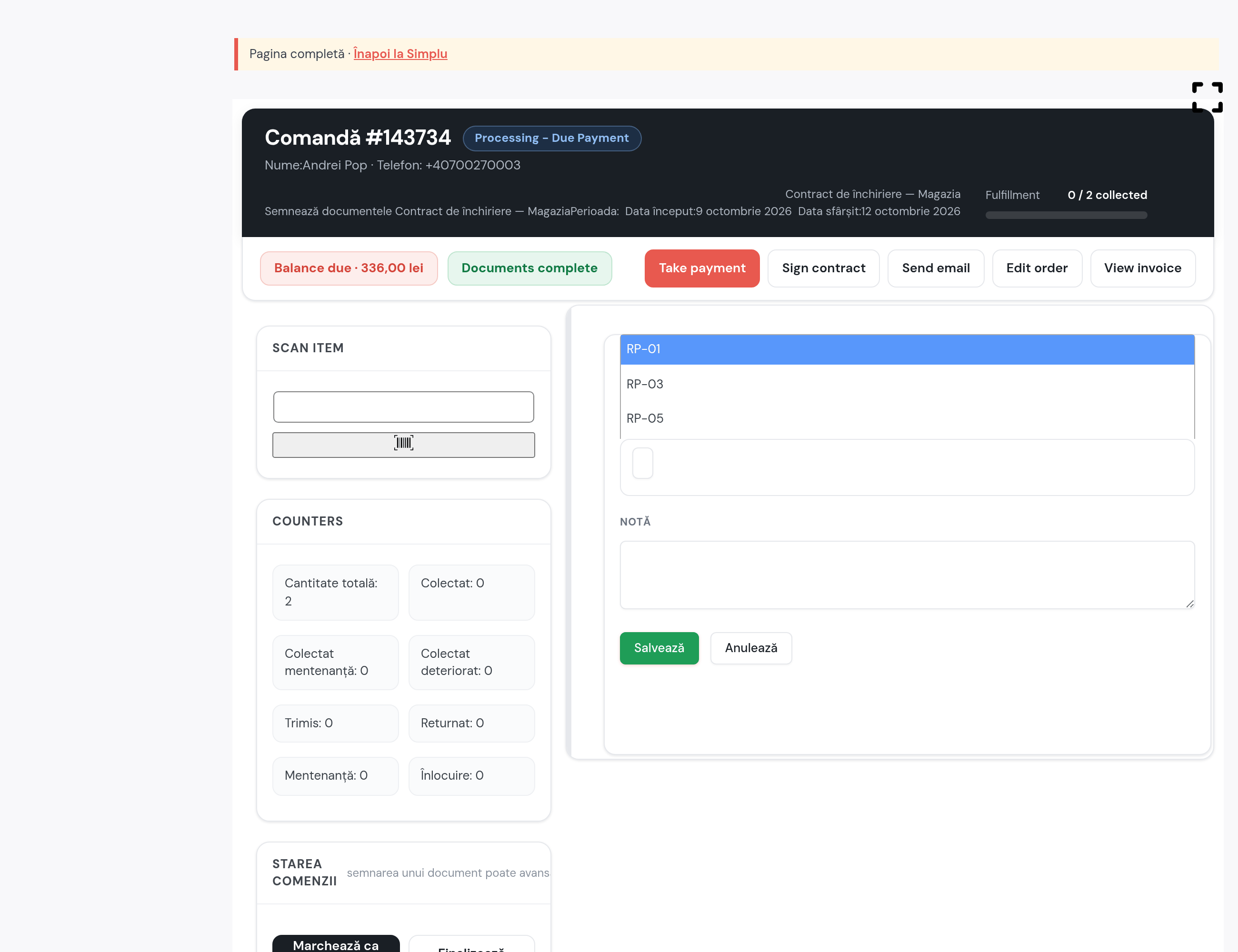Image resolution: width=1238 pixels, height=952 pixels.
Task: Click the Mentenanță: 0 counter
Action: tap(335, 776)
